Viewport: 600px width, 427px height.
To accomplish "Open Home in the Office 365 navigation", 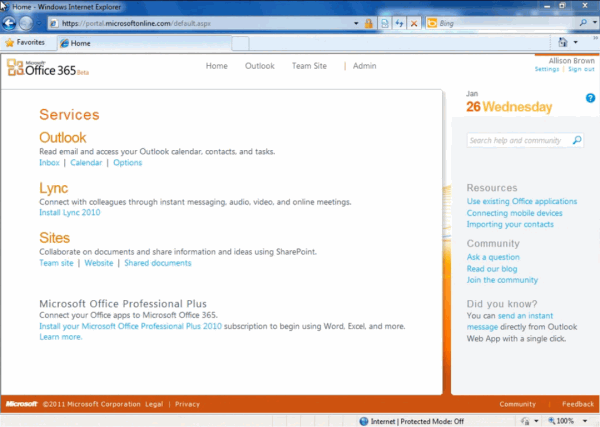I will click(x=217, y=66).
